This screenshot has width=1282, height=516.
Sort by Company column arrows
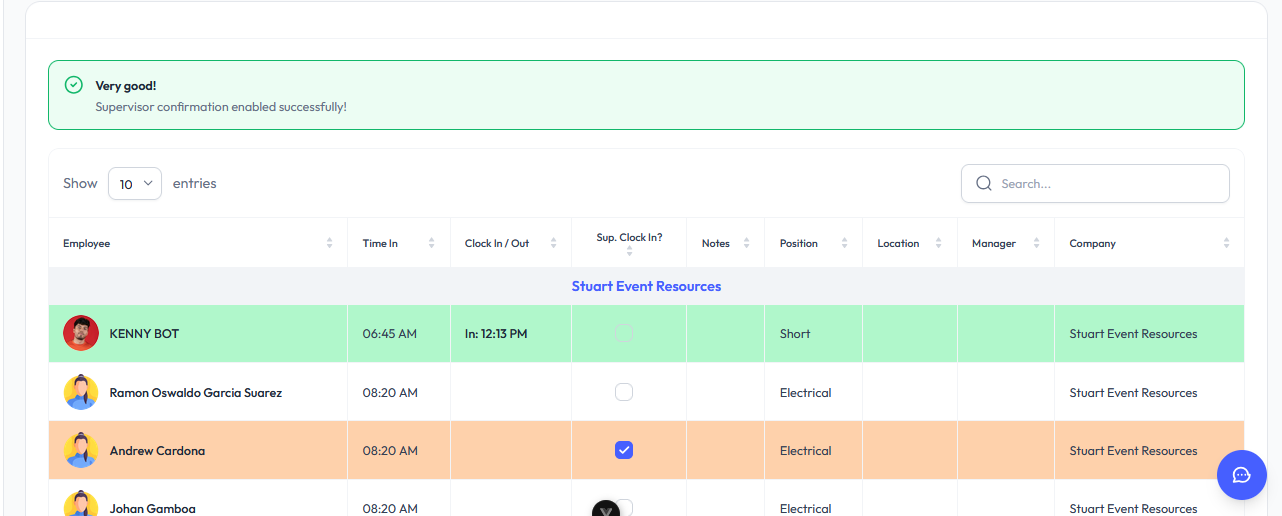pos(1226,243)
